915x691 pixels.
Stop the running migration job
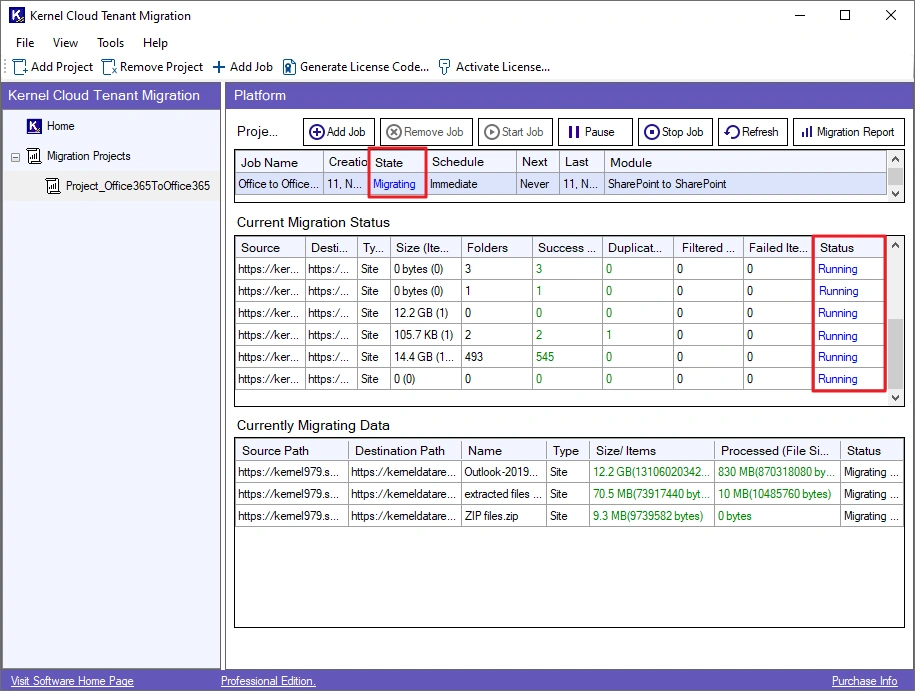[674, 132]
